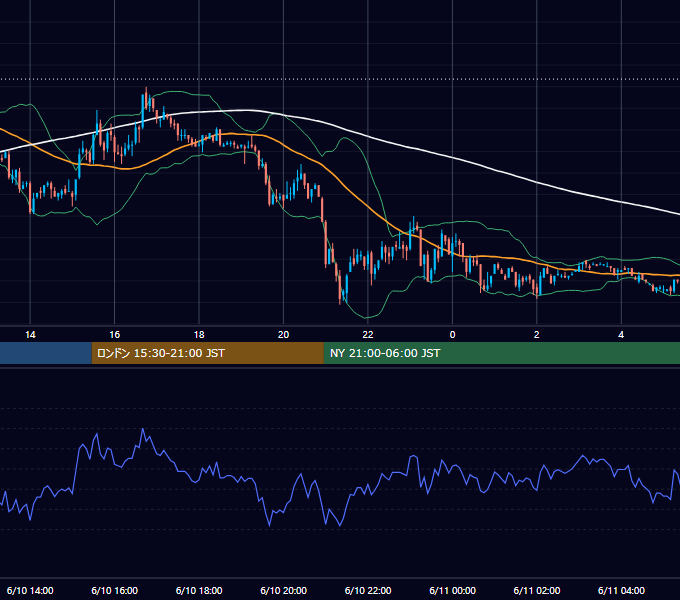680x600 pixels.
Task: Click the NY 21:00-06:00 JST session bar
Action: [x=502, y=353]
